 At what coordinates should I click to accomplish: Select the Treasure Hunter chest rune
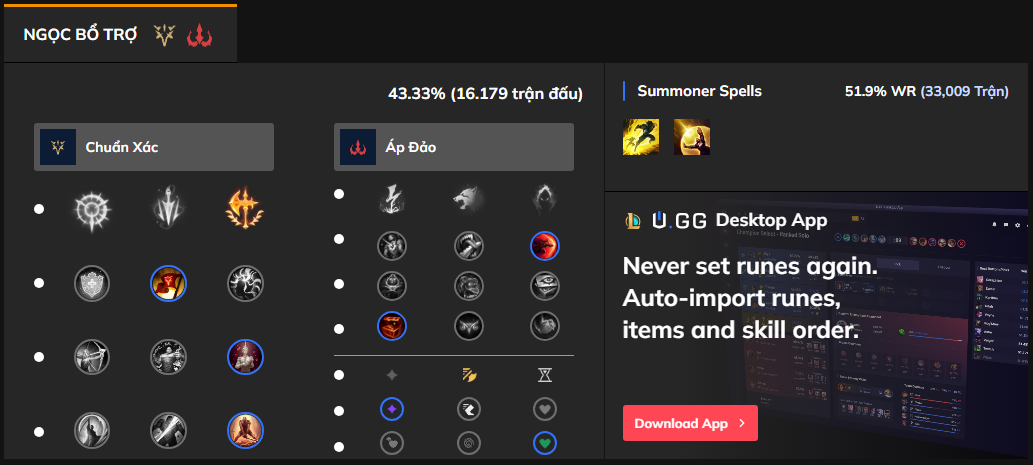(392, 325)
